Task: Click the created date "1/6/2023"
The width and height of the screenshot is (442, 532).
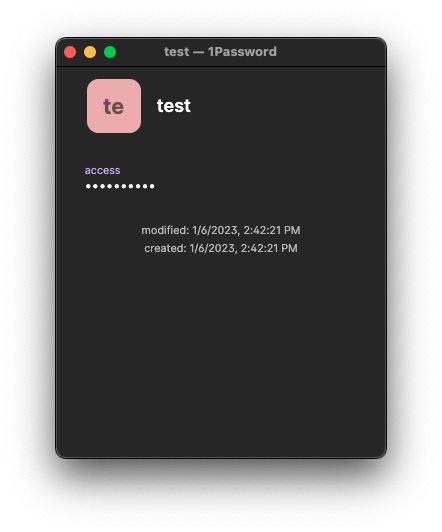Action: (213, 248)
